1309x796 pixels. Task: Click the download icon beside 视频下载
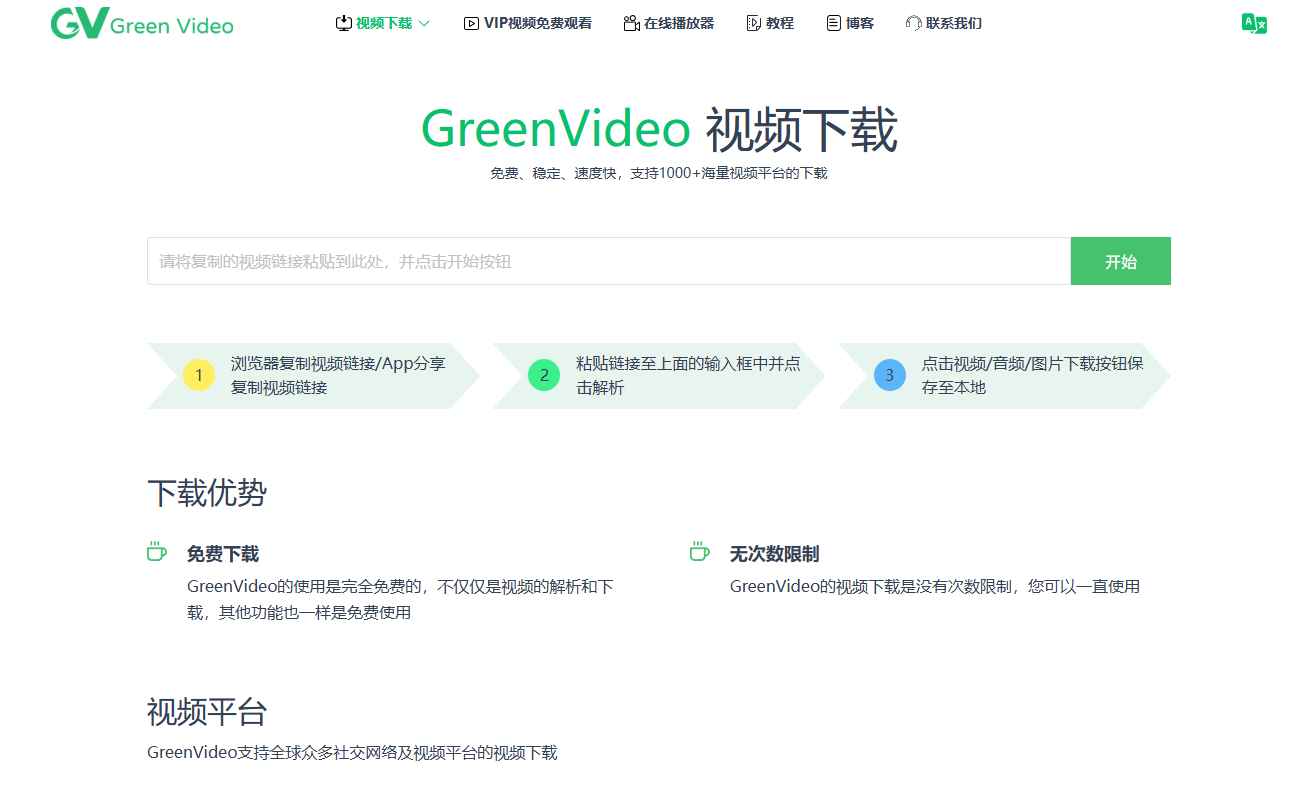(344, 23)
